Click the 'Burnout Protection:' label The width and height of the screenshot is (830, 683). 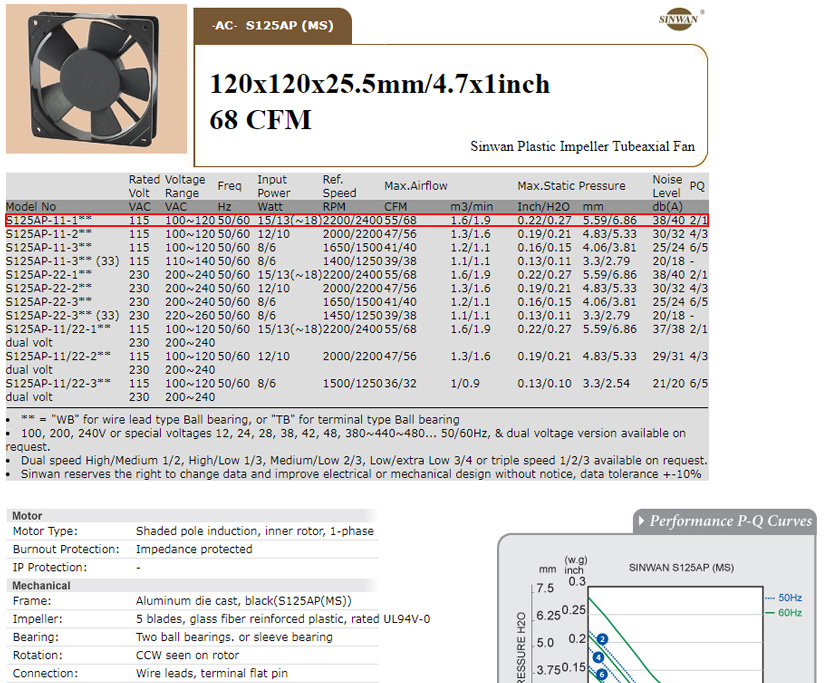(66, 549)
